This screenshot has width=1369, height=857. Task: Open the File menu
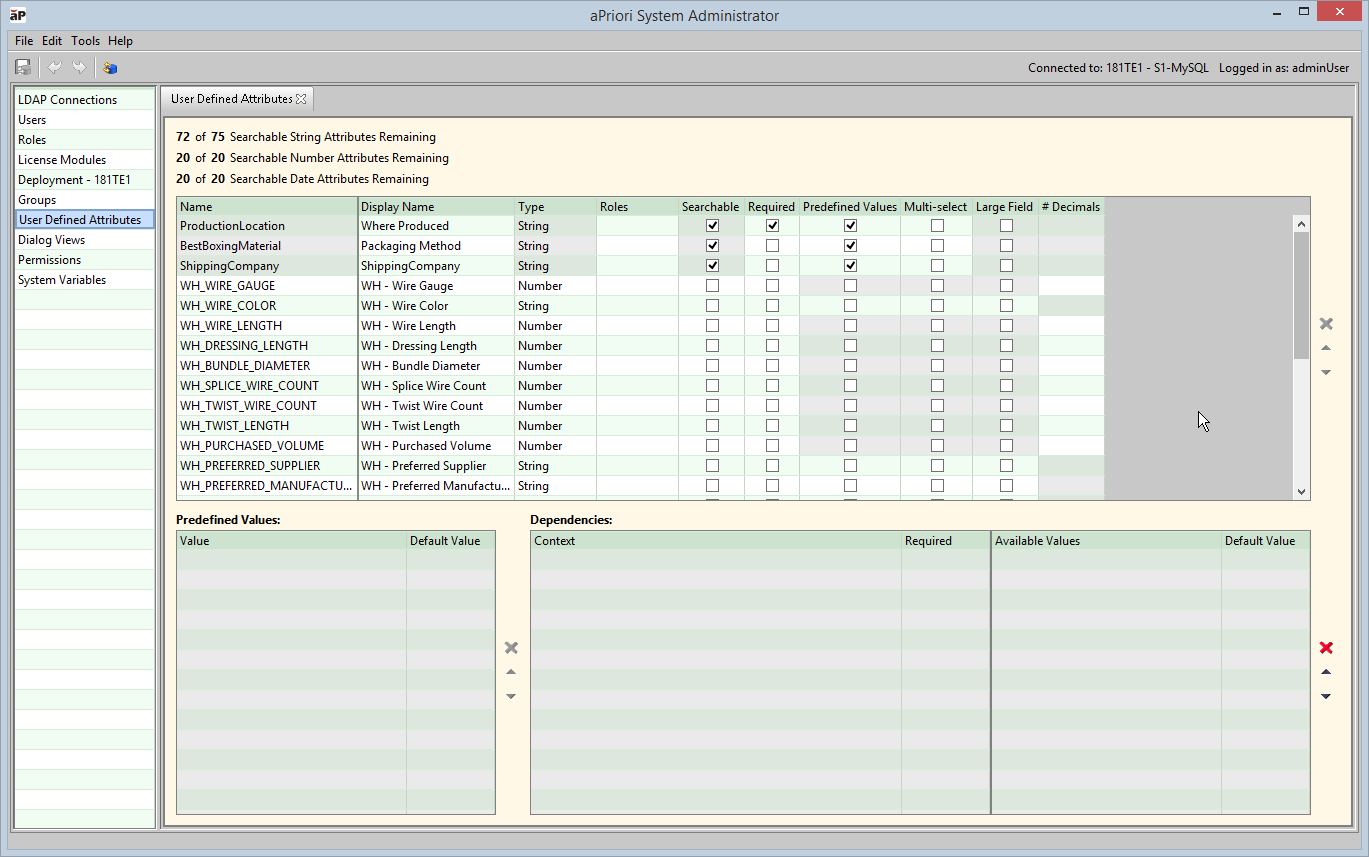coord(25,41)
